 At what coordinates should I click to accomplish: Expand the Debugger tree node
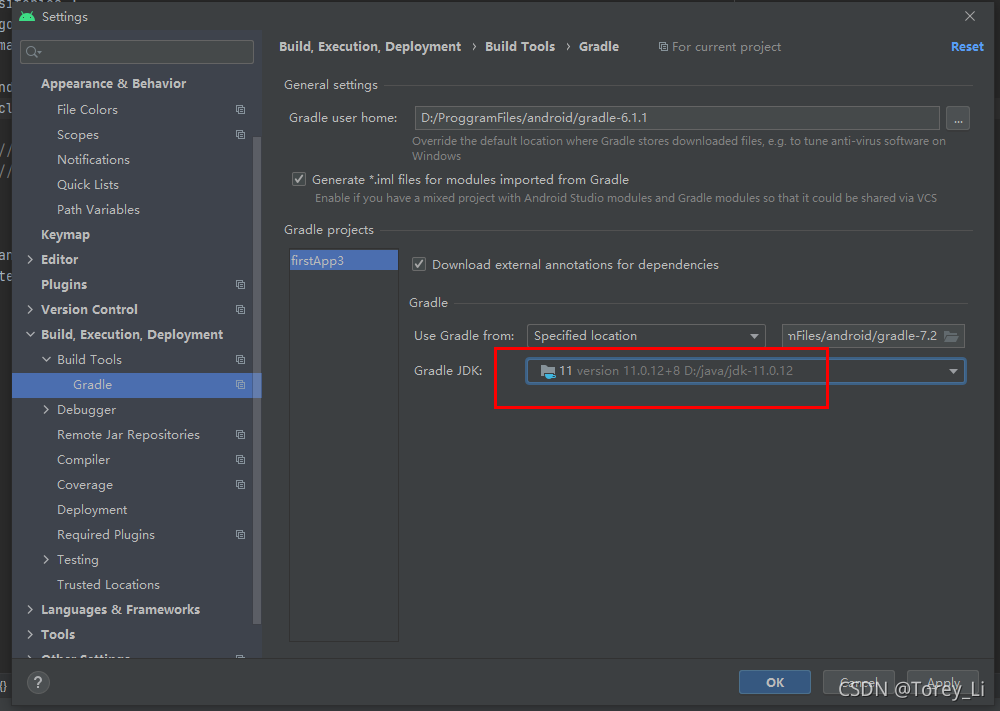(x=46, y=409)
